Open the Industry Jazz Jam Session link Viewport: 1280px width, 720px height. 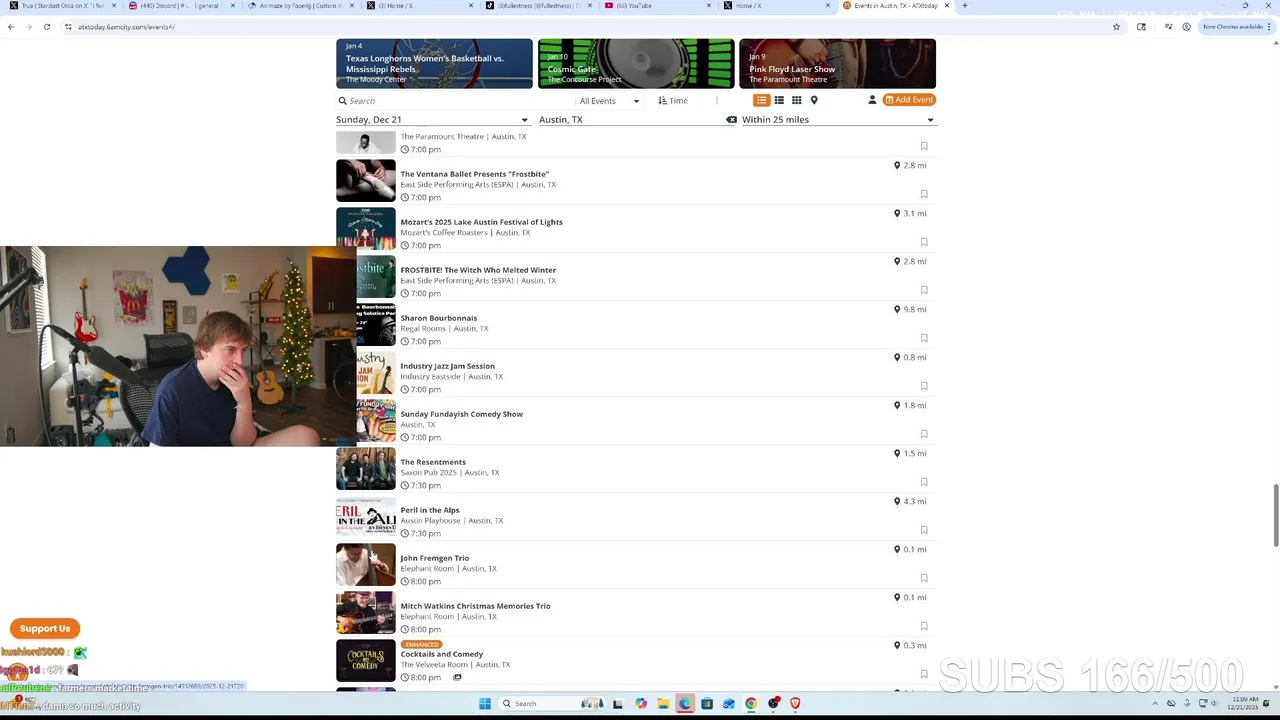click(x=447, y=366)
